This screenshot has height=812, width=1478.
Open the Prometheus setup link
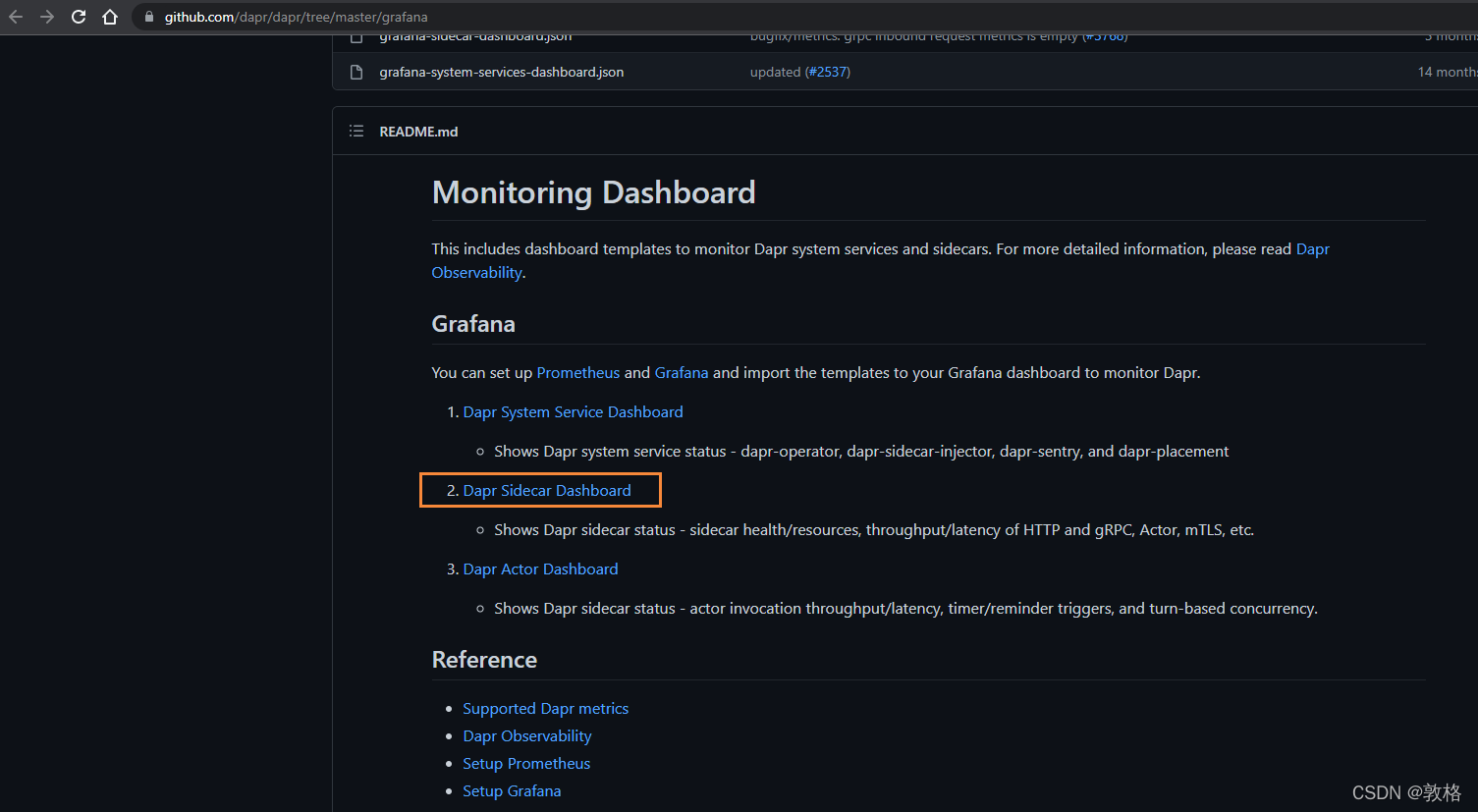pos(526,763)
